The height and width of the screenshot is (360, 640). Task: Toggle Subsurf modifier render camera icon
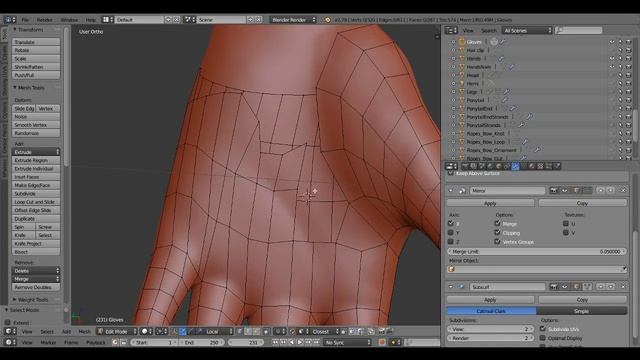(x=554, y=287)
